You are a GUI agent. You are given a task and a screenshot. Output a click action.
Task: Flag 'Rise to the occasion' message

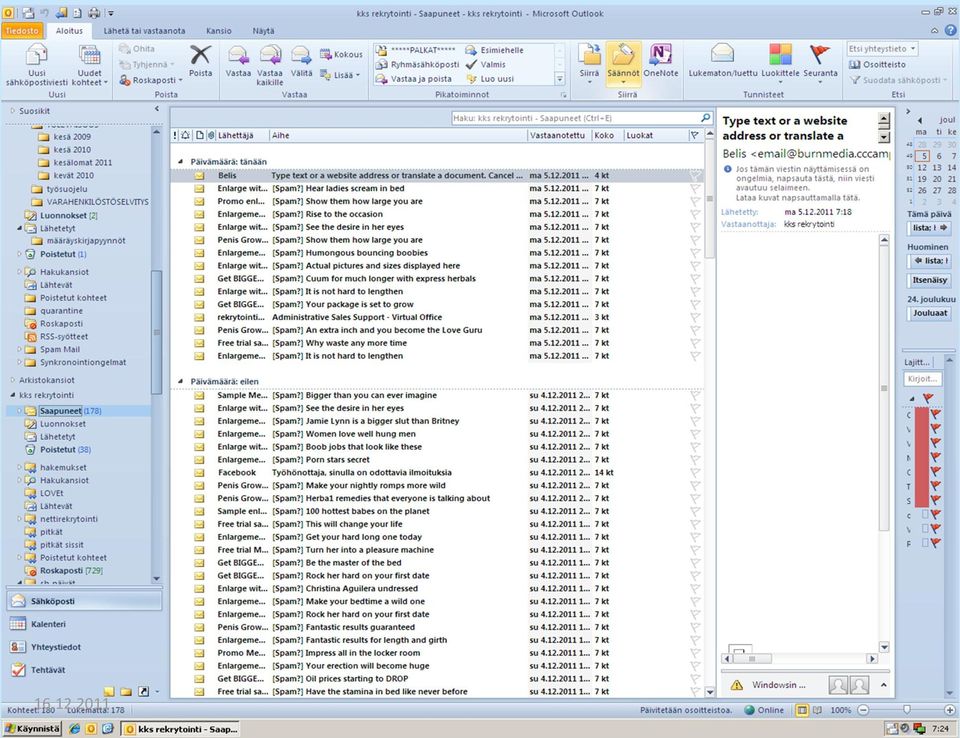click(x=695, y=214)
